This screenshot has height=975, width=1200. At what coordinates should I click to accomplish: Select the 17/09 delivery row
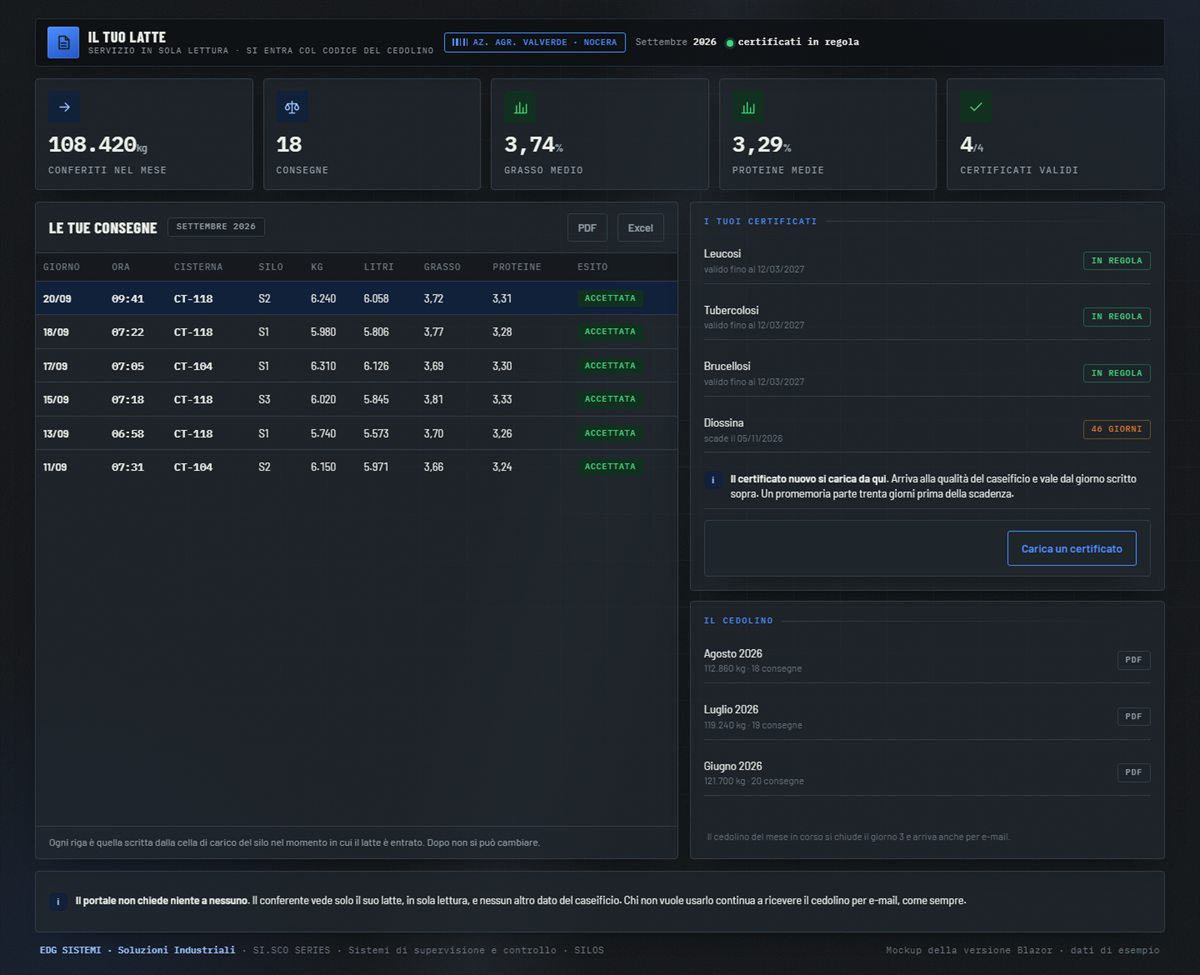357,366
